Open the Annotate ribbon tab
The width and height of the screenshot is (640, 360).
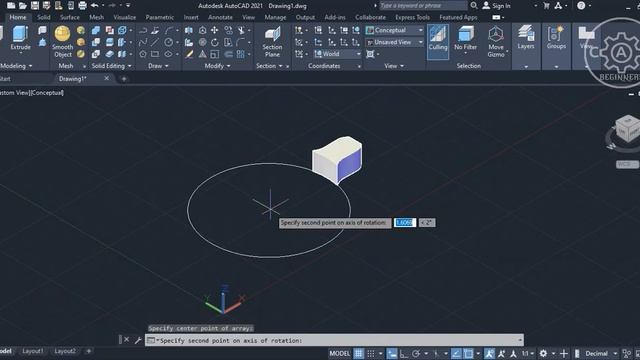tap(220, 17)
